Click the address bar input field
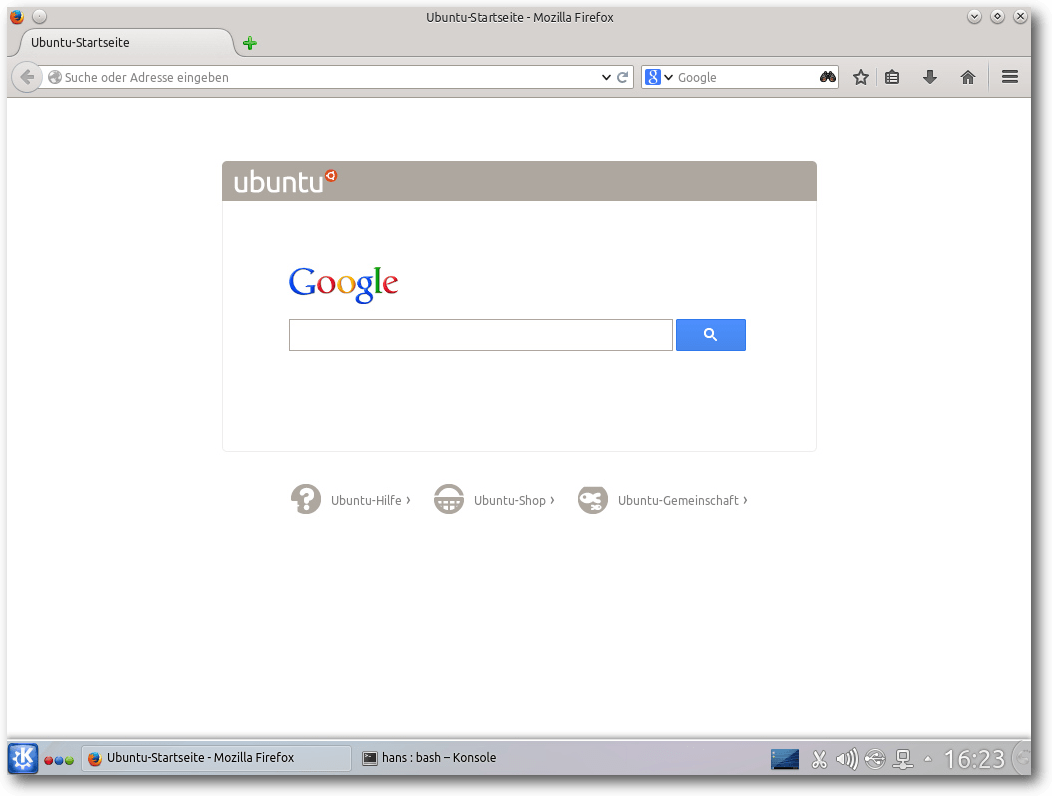 click(329, 77)
